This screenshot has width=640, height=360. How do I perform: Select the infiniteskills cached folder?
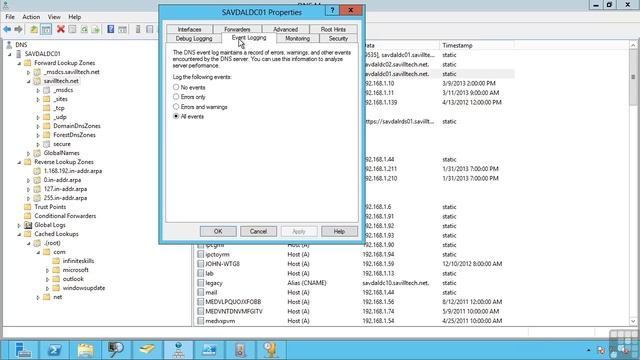tap(78, 261)
